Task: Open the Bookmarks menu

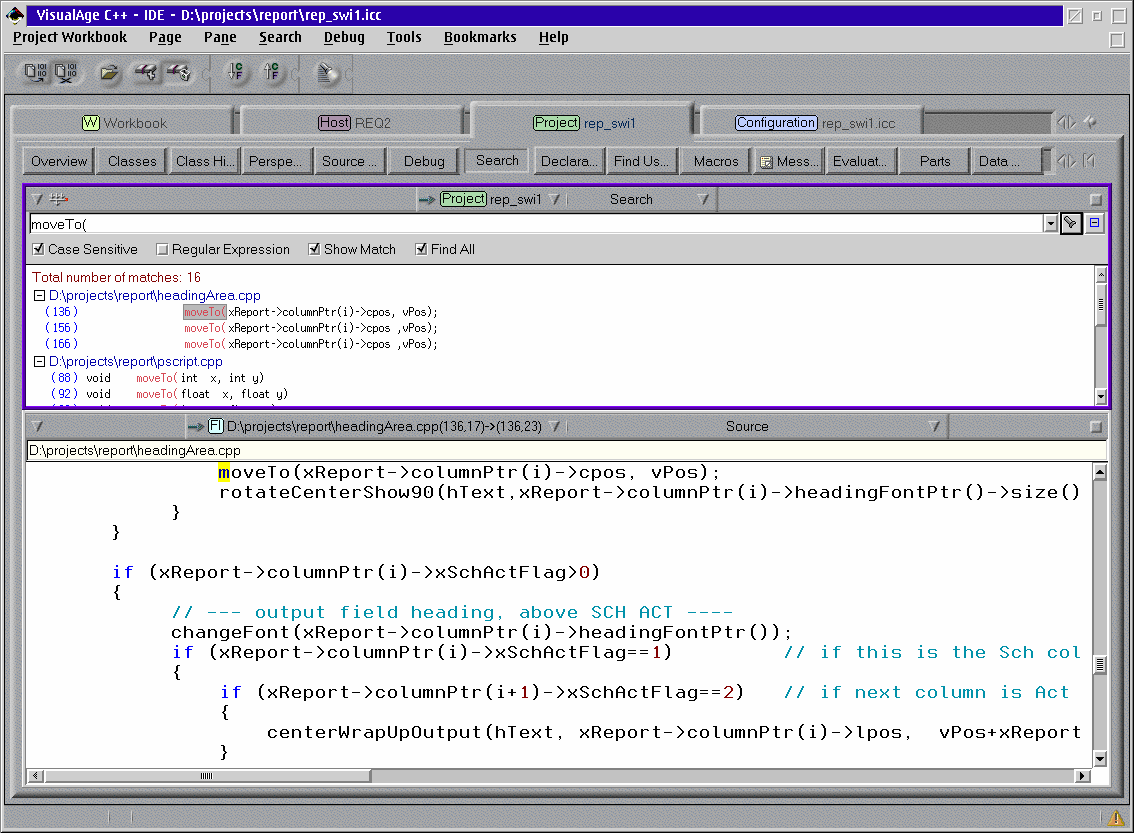Action: click(480, 37)
